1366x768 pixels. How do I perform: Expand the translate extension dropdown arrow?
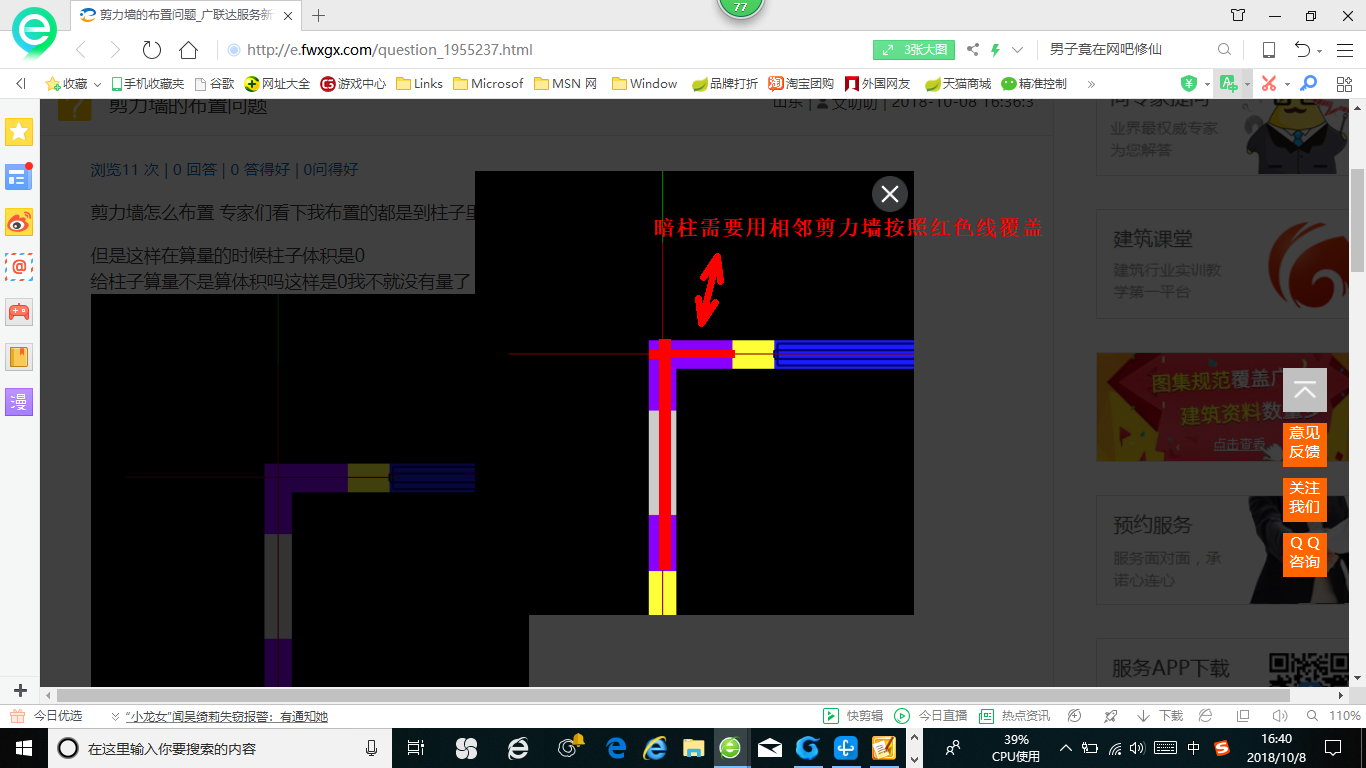1247,85
